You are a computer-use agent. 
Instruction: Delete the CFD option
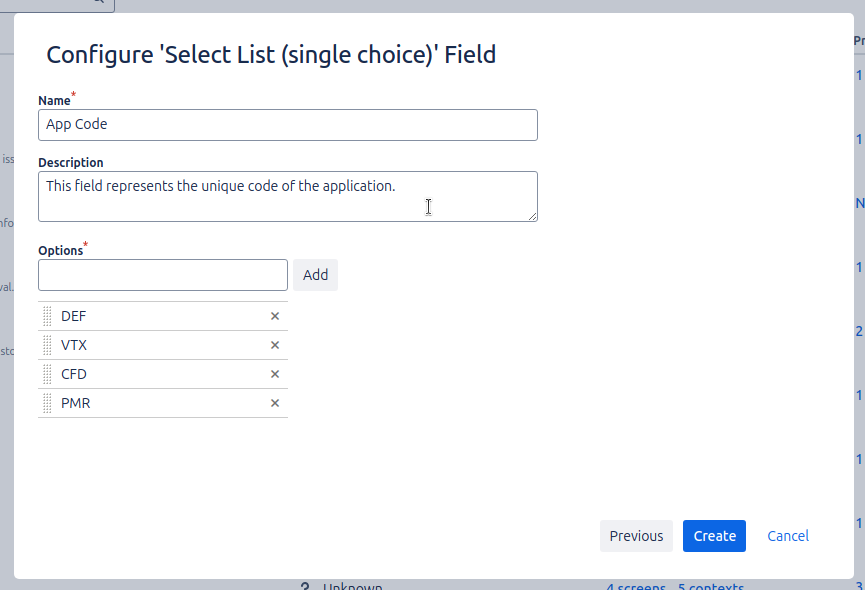(x=275, y=374)
